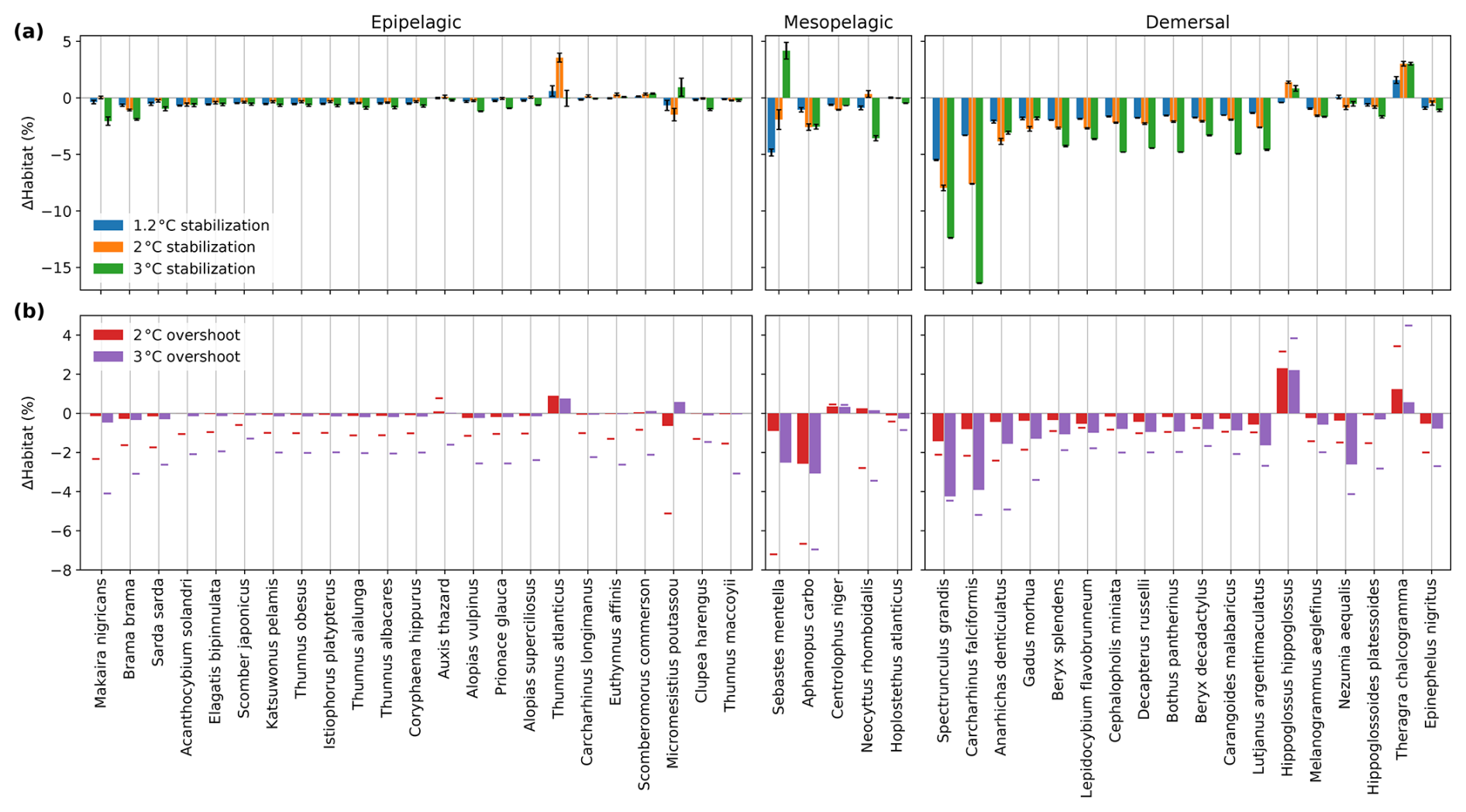Click the panel (a) label
Viewport: 1466px width, 812px height.
click(x=29, y=32)
